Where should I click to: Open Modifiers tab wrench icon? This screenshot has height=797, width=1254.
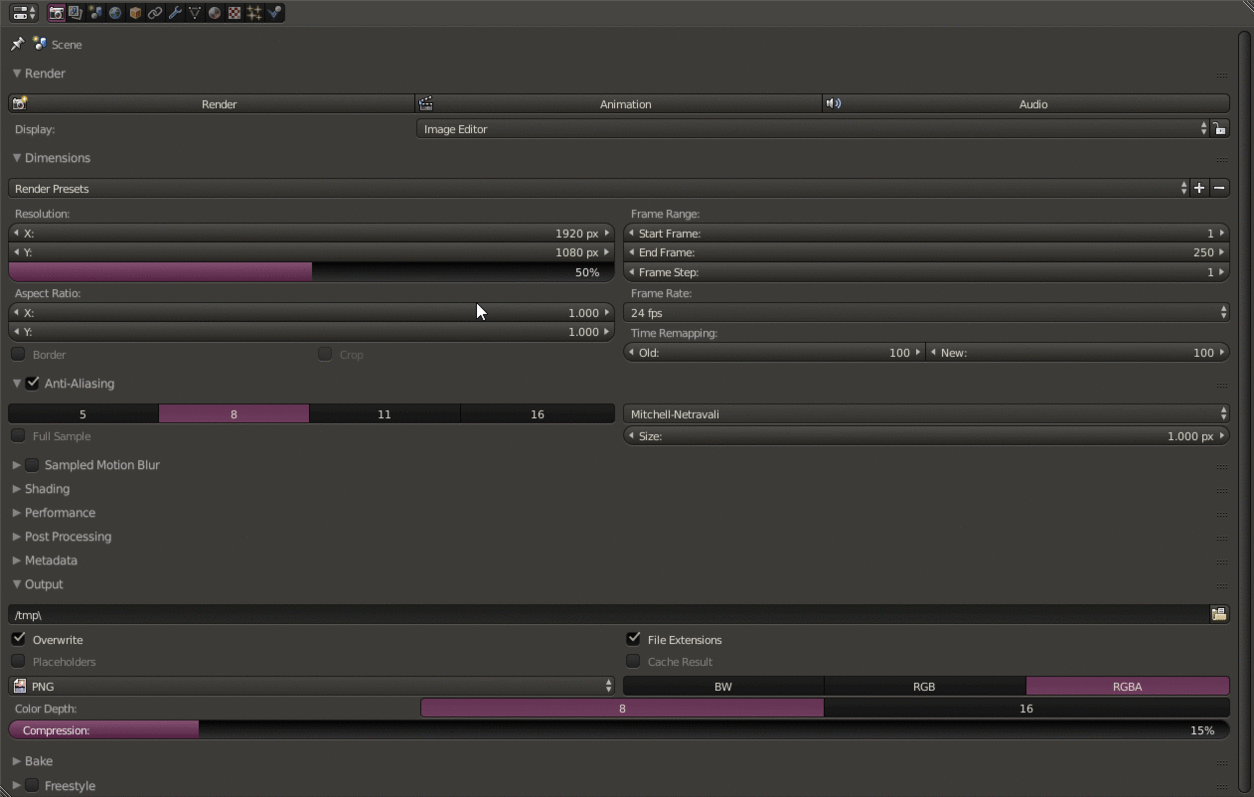(x=175, y=13)
